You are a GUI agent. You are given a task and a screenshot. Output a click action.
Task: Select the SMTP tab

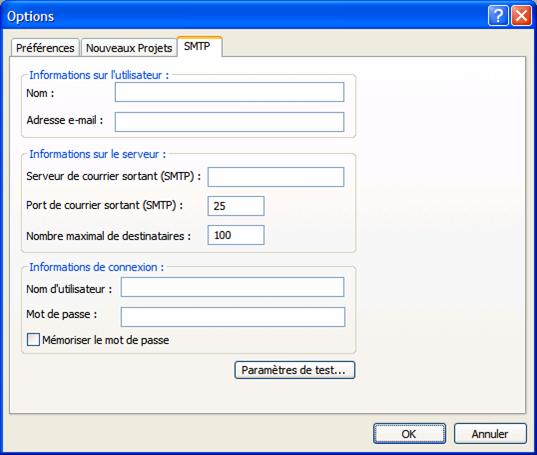(x=199, y=46)
